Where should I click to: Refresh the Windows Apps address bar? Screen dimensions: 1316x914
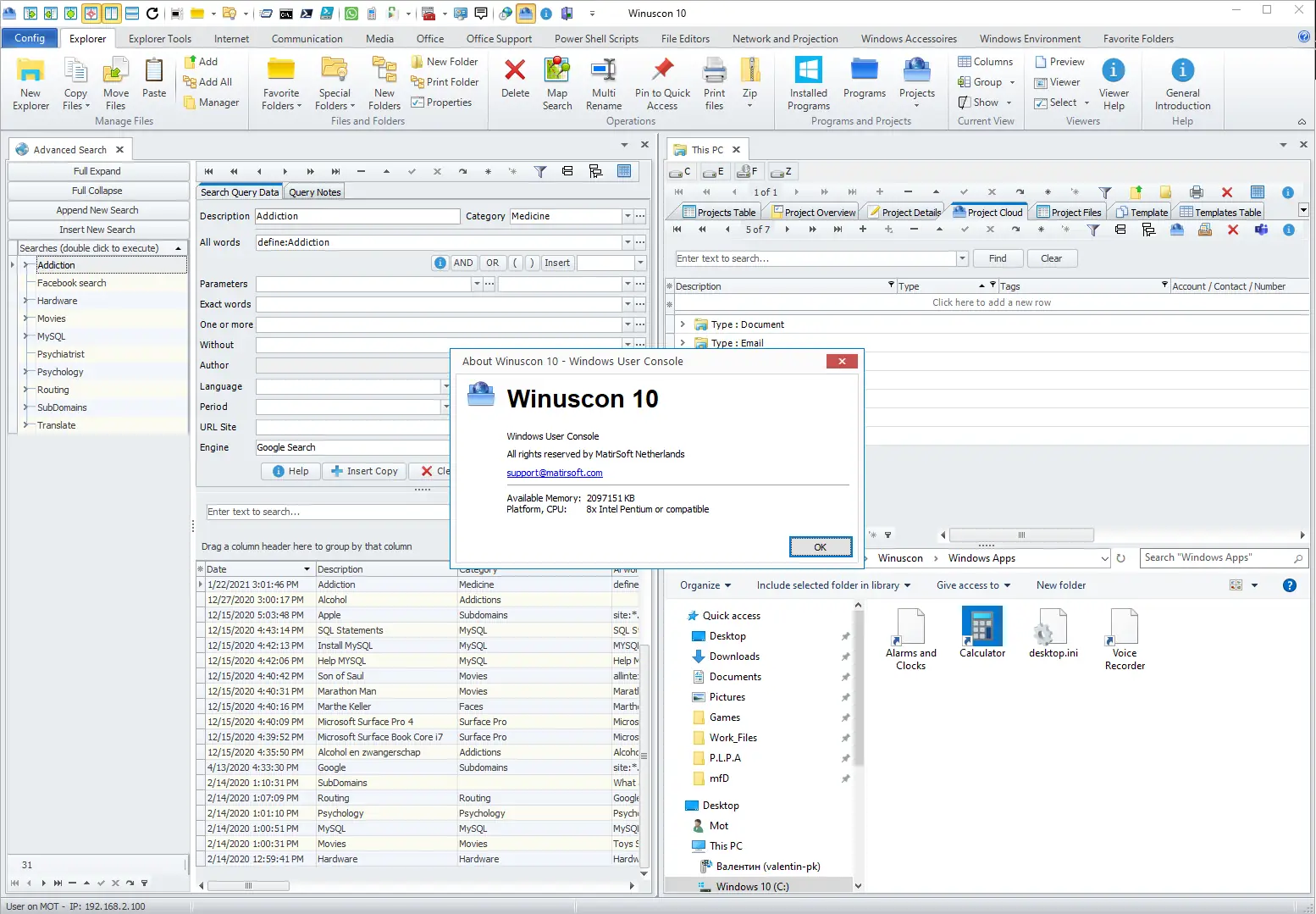click(x=1121, y=558)
